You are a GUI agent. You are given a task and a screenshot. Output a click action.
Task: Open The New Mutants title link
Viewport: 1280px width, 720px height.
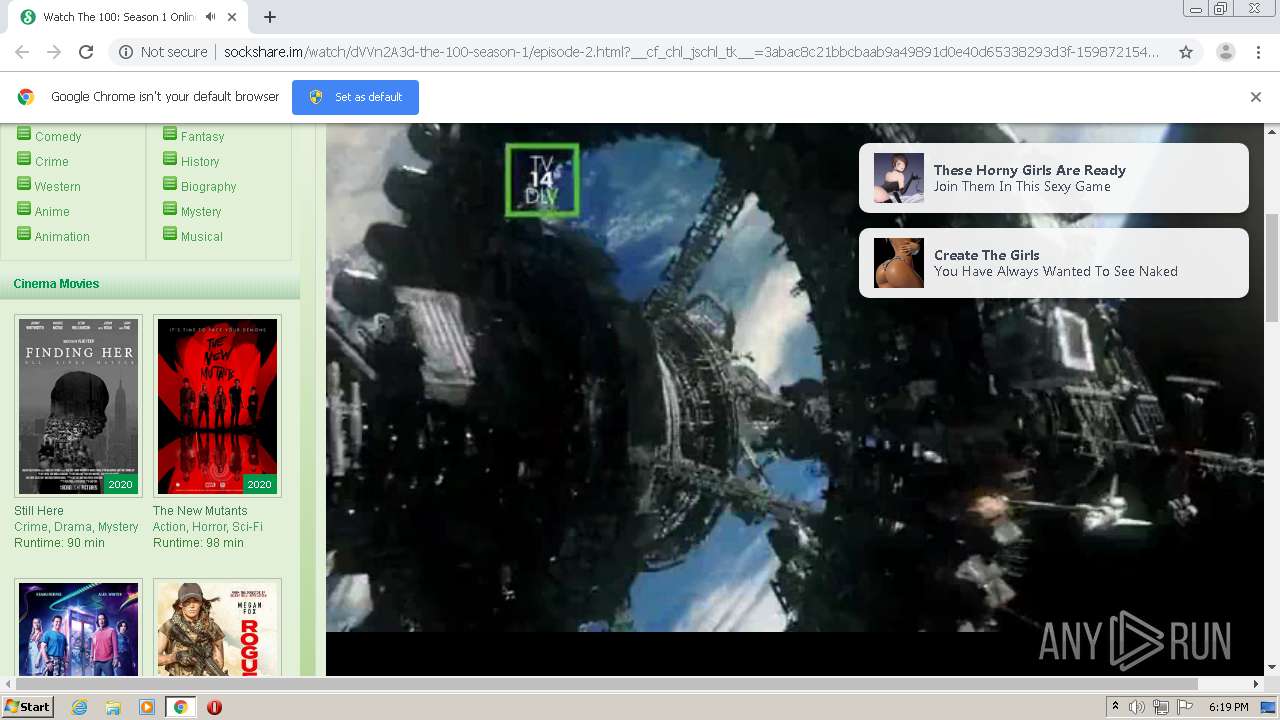pyautogui.click(x=200, y=511)
